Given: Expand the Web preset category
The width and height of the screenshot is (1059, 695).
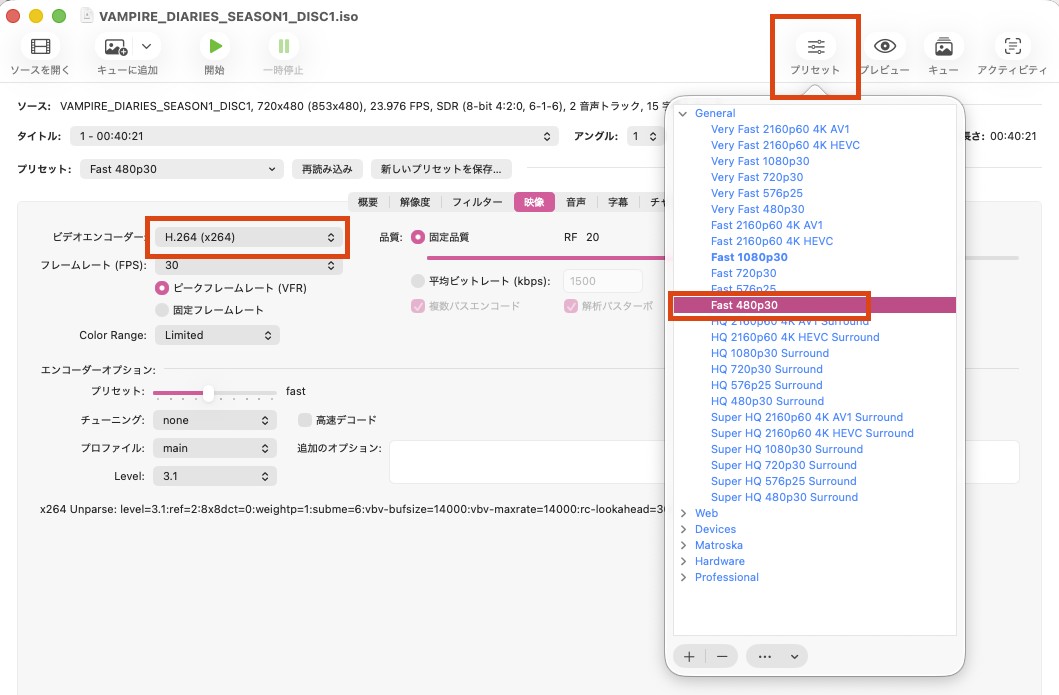Looking at the screenshot, I should click(683, 513).
